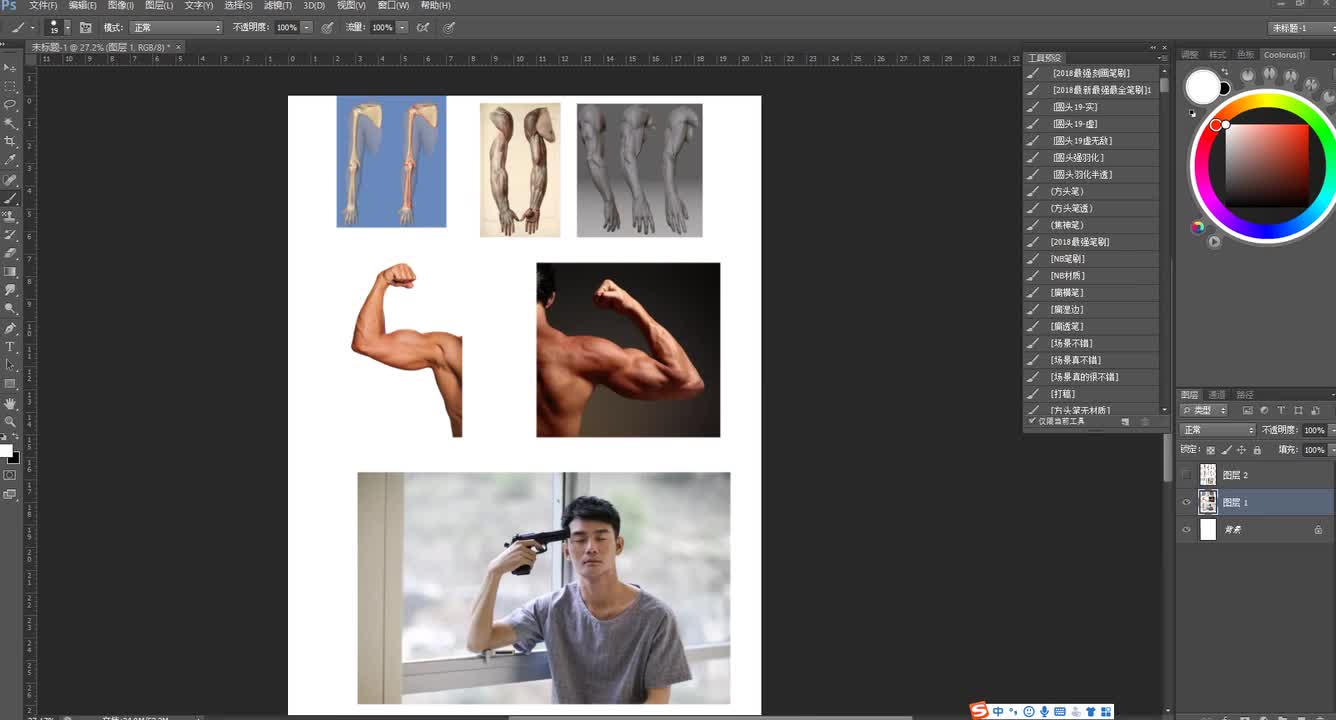Select the [NB笔刷] tool preset
This screenshot has height=720, width=1336.
[x=1094, y=259]
